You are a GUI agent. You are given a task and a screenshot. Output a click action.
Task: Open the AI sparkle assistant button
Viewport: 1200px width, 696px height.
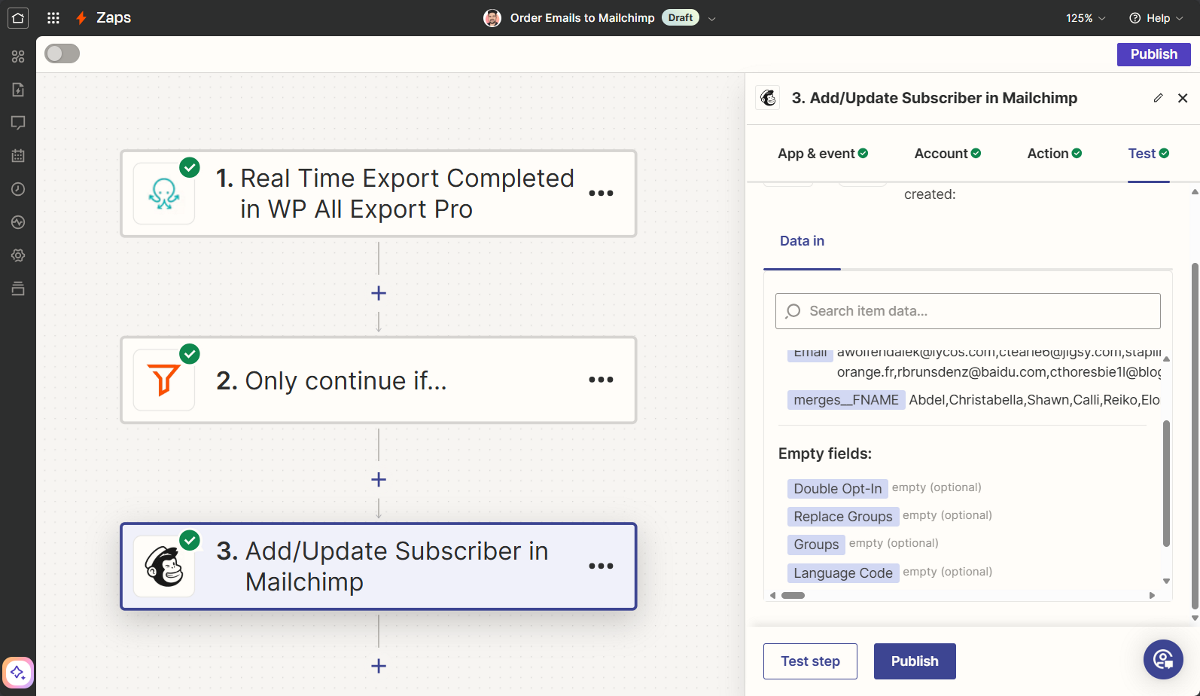pos(18,673)
